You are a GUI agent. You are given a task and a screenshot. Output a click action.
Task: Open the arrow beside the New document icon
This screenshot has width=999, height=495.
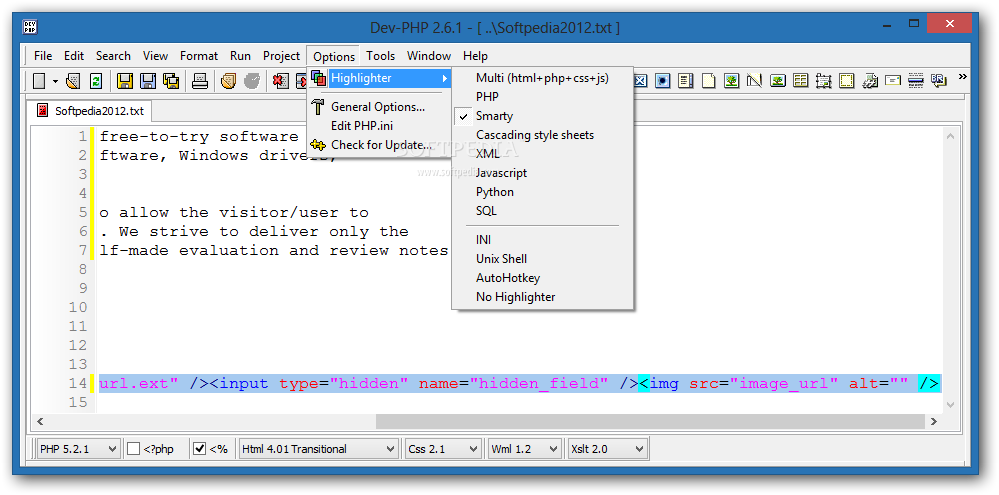(x=55, y=81)
